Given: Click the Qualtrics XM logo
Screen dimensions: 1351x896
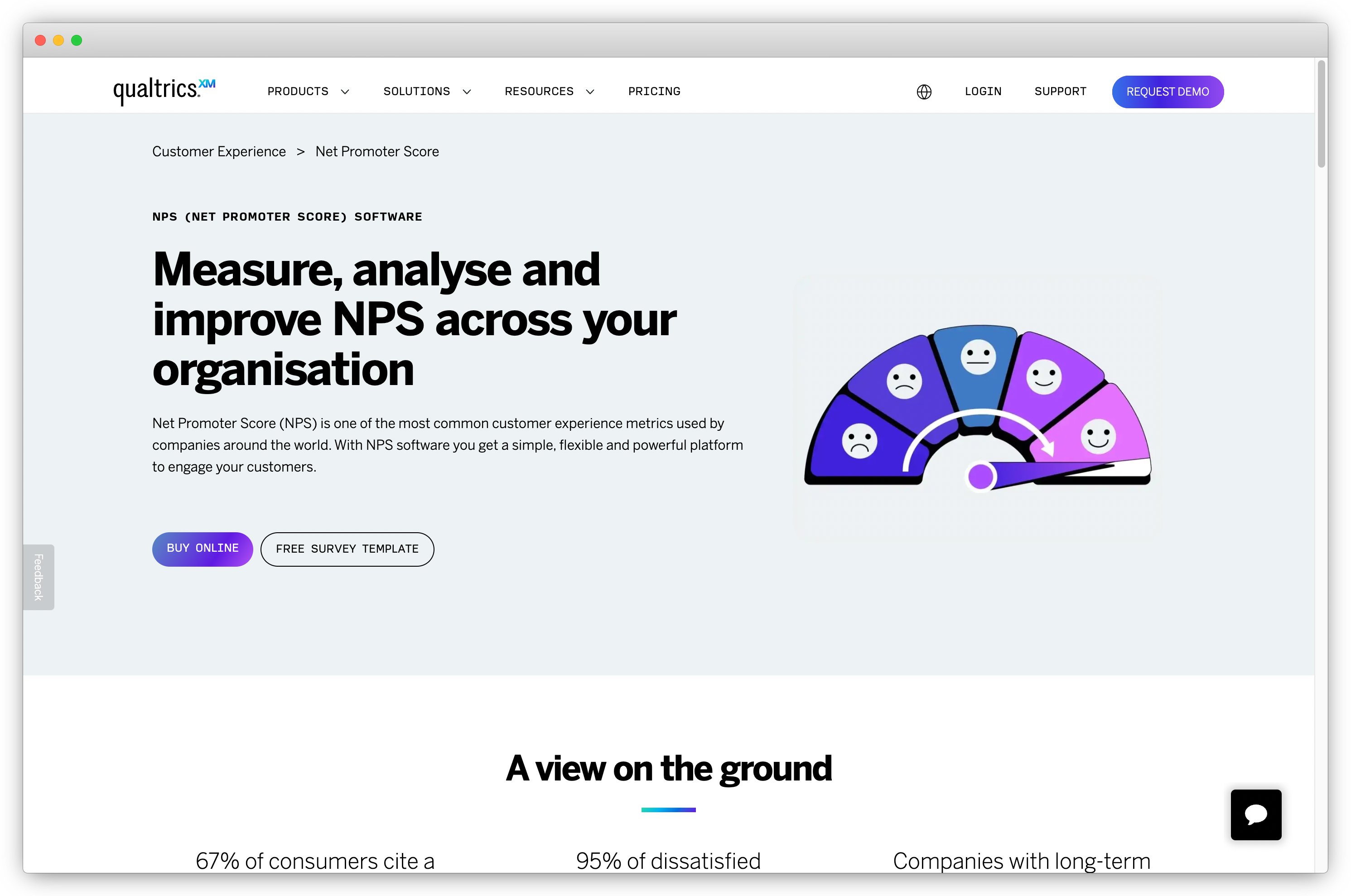Looking at the screenshot, I should click(x=164, y=90).
